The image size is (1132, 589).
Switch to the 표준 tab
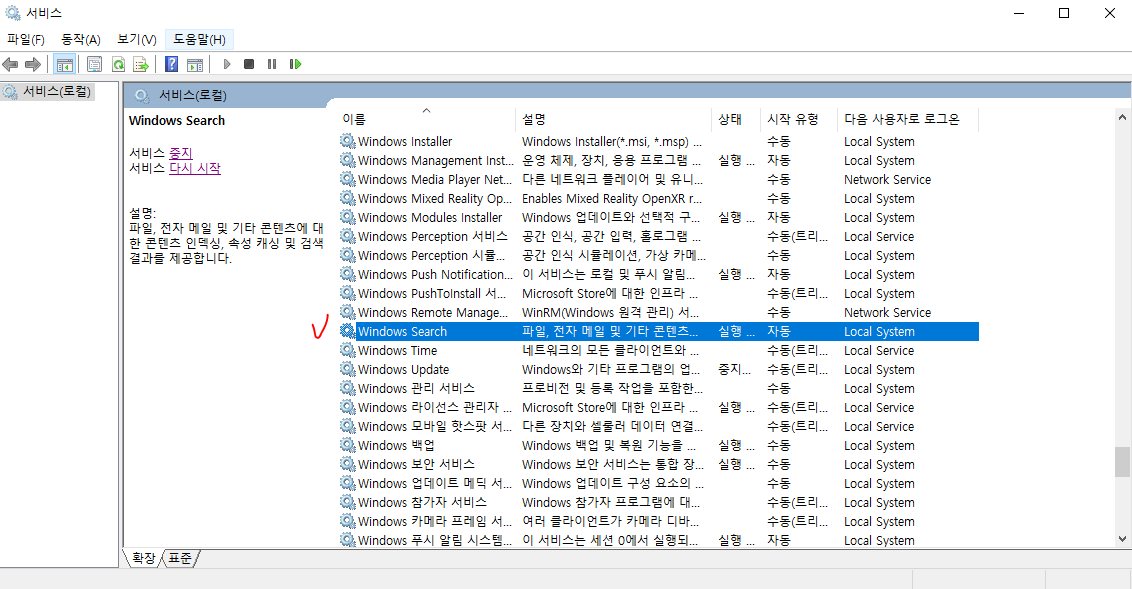coord(180,558)
